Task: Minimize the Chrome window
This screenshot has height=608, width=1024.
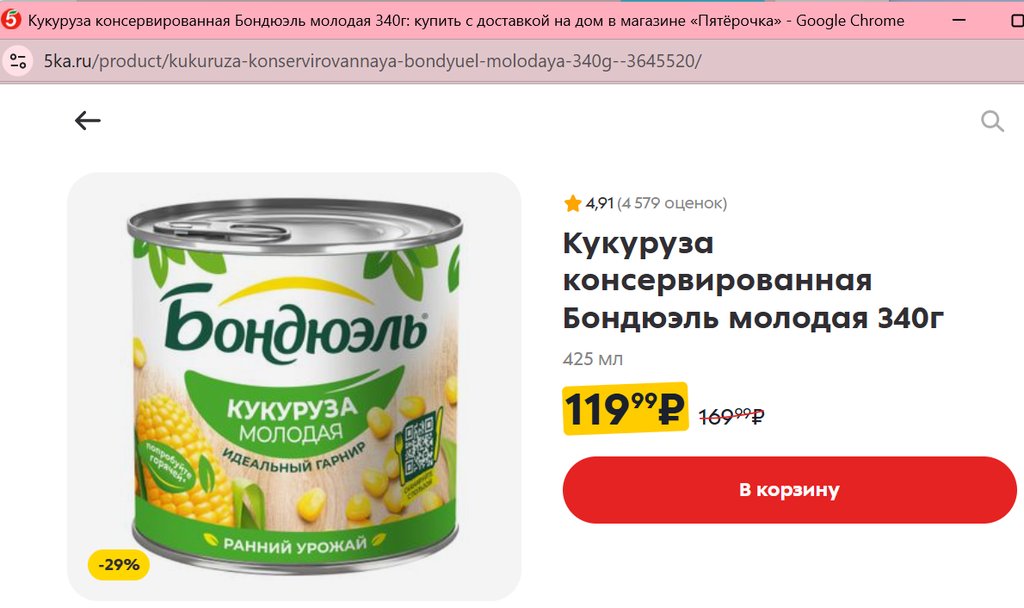Action: tap(959, 20)
